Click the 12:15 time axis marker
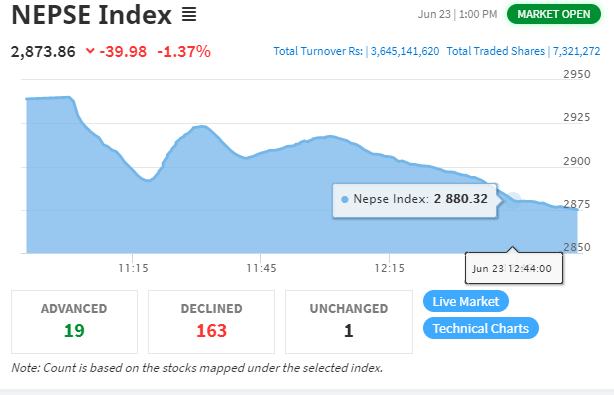 click(390, 268)
